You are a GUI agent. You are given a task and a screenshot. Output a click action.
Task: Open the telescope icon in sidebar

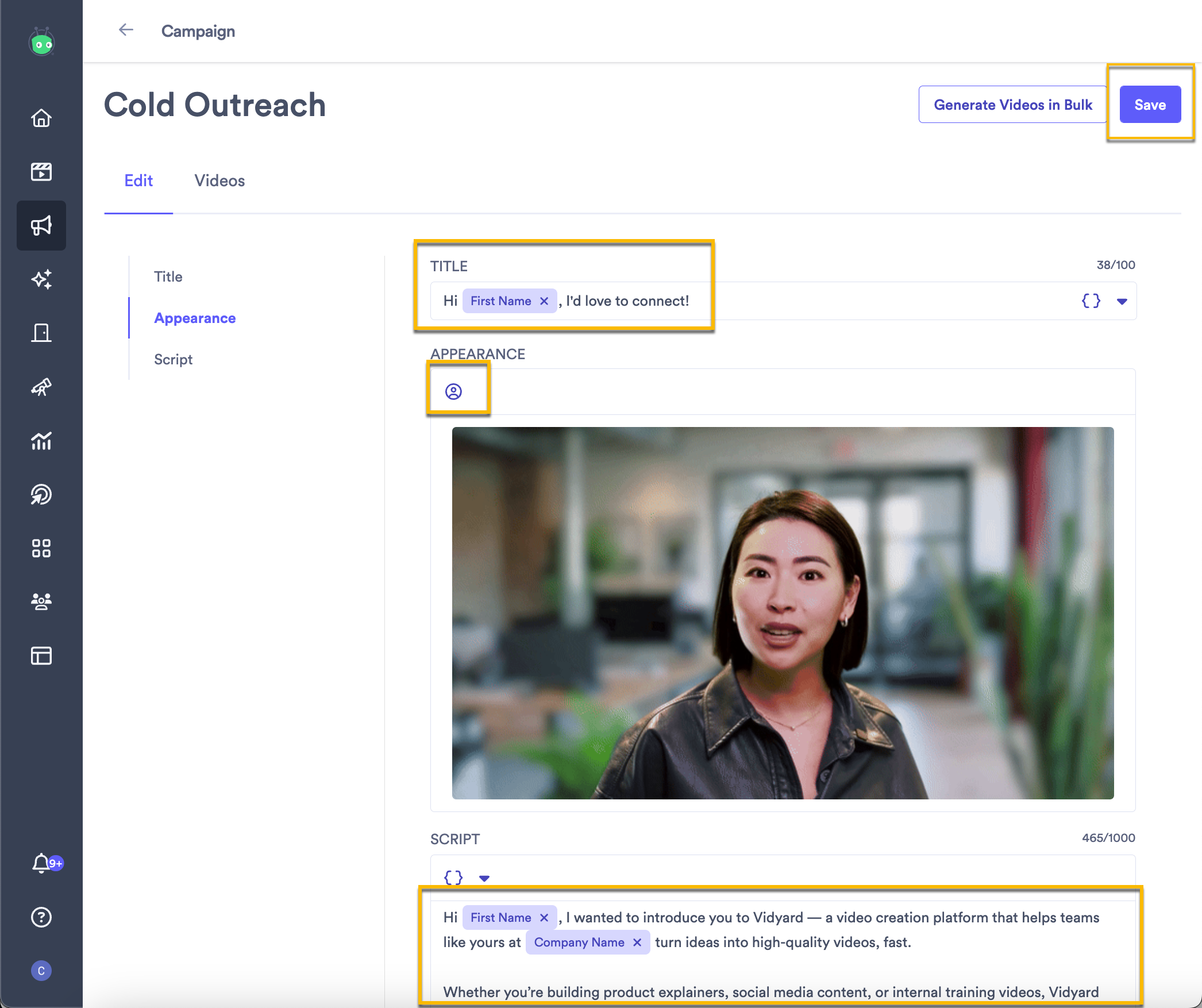click(x=41, y=387)
